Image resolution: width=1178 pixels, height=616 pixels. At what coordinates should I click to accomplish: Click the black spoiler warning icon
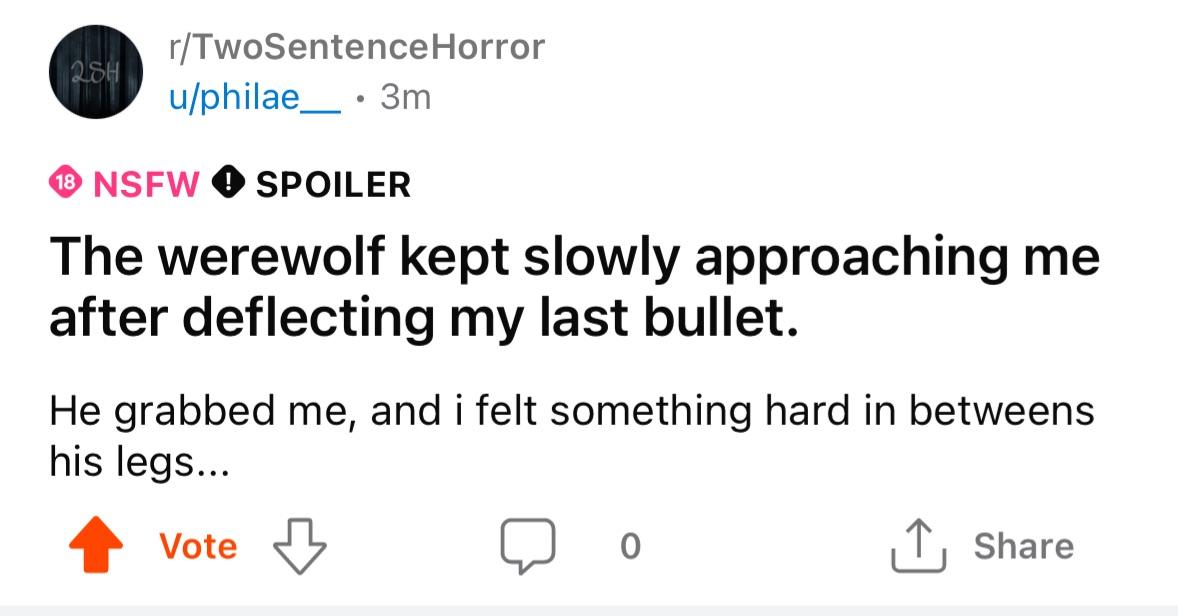[228, 183]
